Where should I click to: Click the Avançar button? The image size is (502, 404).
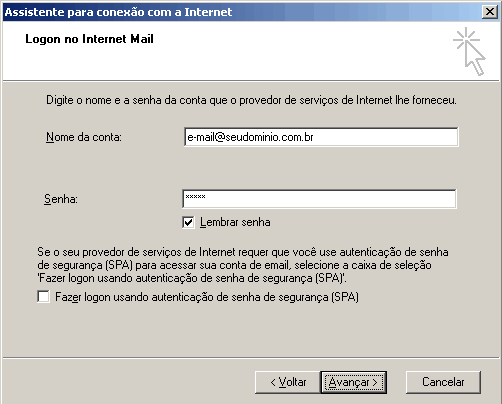[354, 382]
